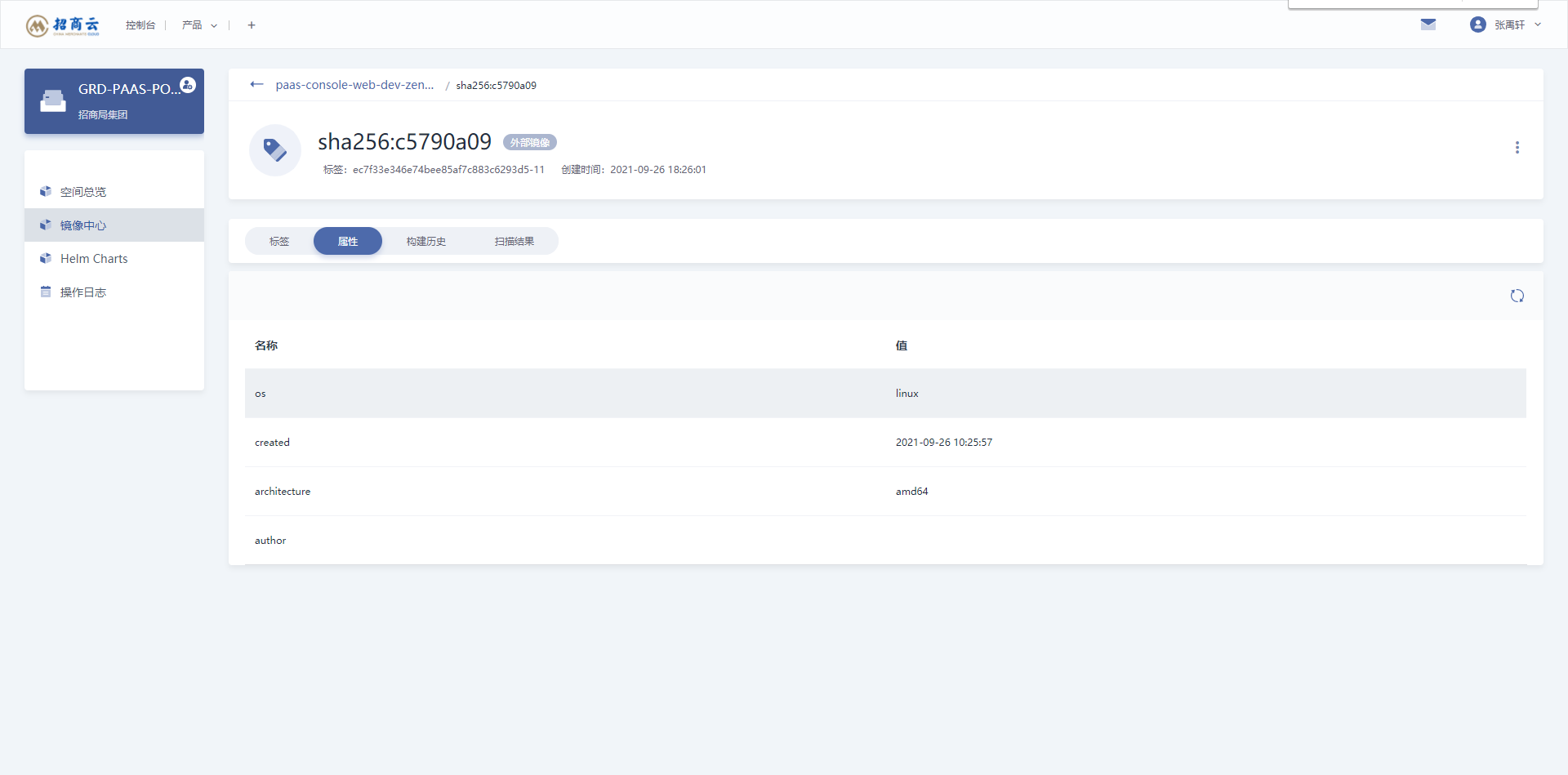Switch to the 扫描结果 tab
The height and width of the screenshot is (775, 1568).
[514, 241]
